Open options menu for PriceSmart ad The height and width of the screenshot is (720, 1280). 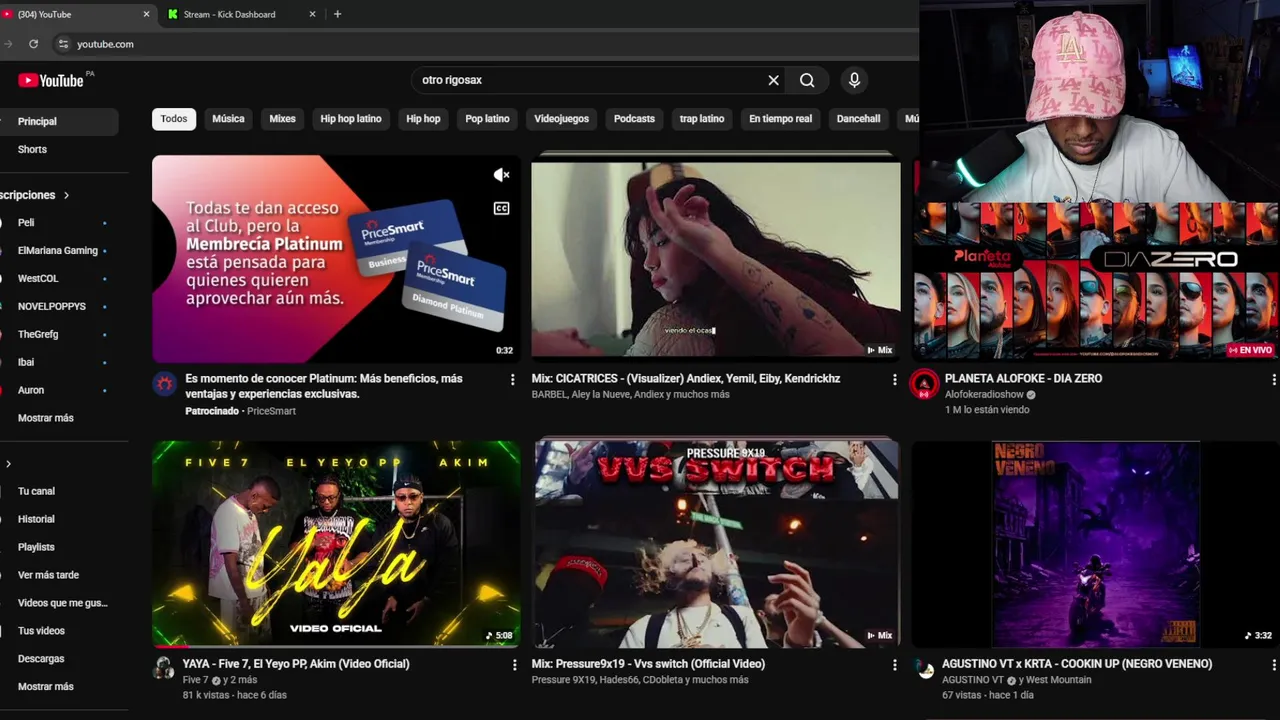[512, 380]
